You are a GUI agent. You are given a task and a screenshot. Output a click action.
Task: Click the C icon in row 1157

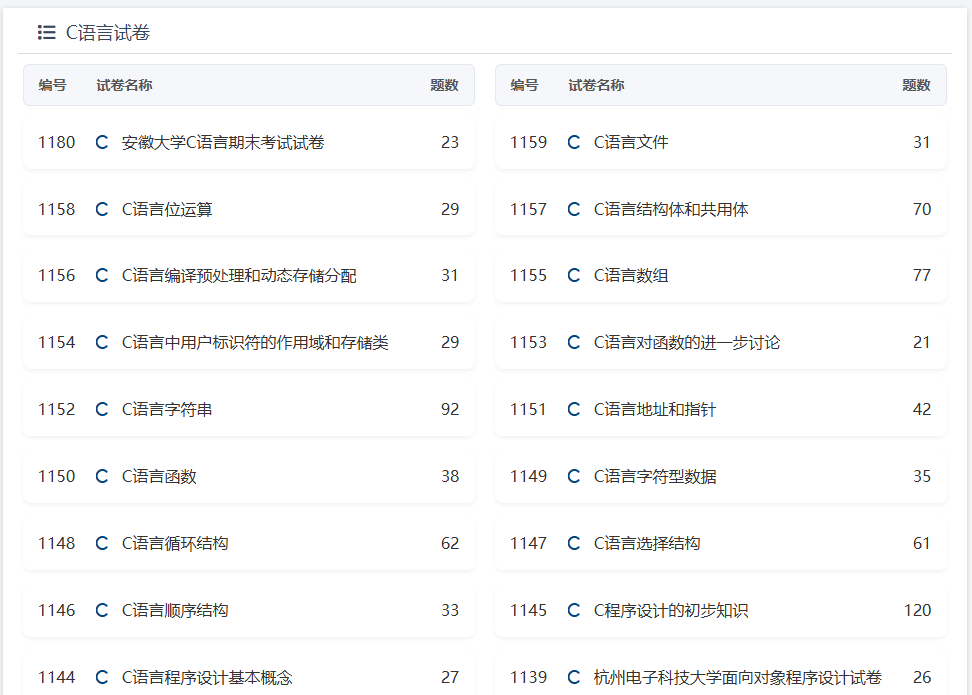coord(573,210)
